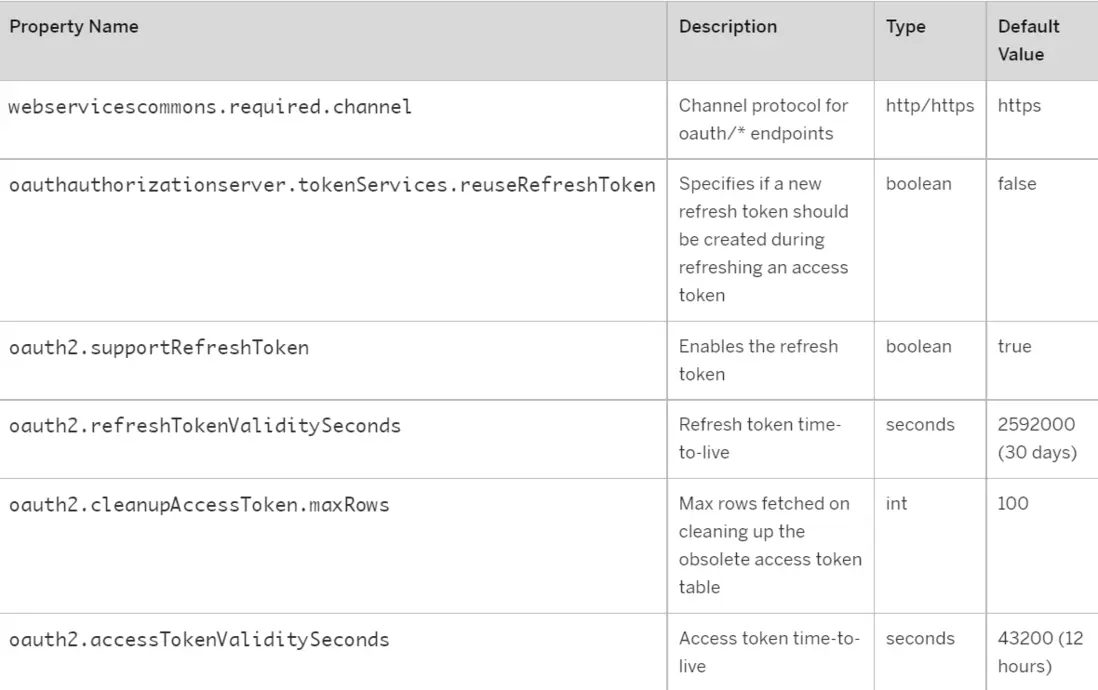Click the 'int' type cell

tap(896, 504)
